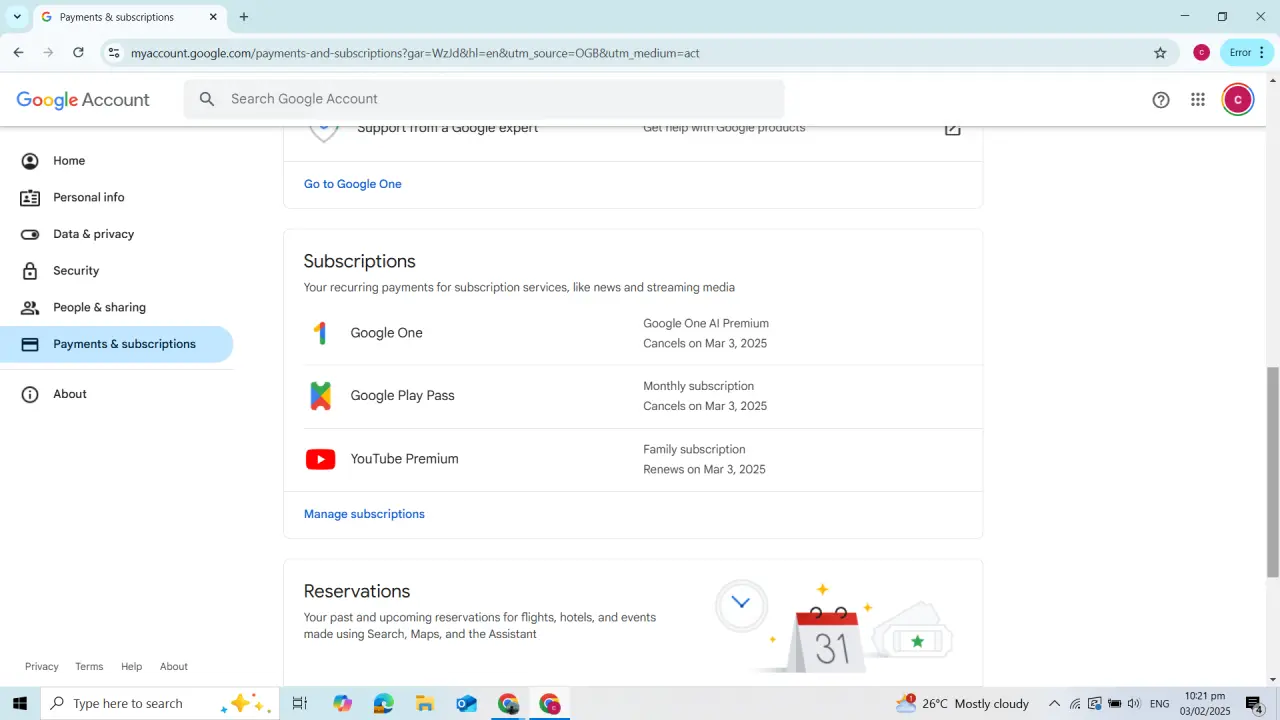Click the Google One subscription icon
The height and width of the screenshot is (720, 1280).
click(320, 333)
